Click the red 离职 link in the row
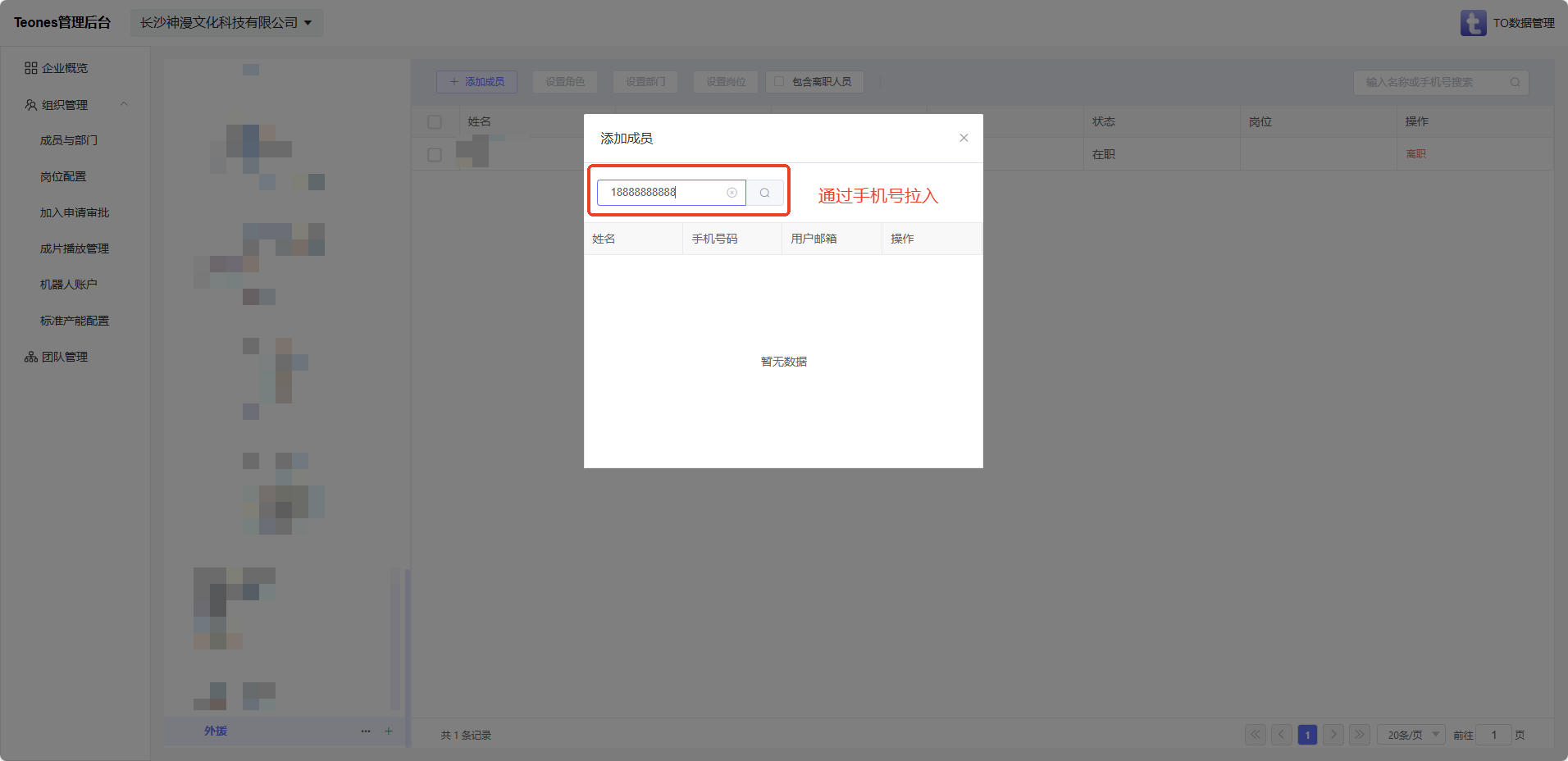Image resolution: width=1568 pixels, height=761 pixels. pyautogui.click(x=1415, y=154)
